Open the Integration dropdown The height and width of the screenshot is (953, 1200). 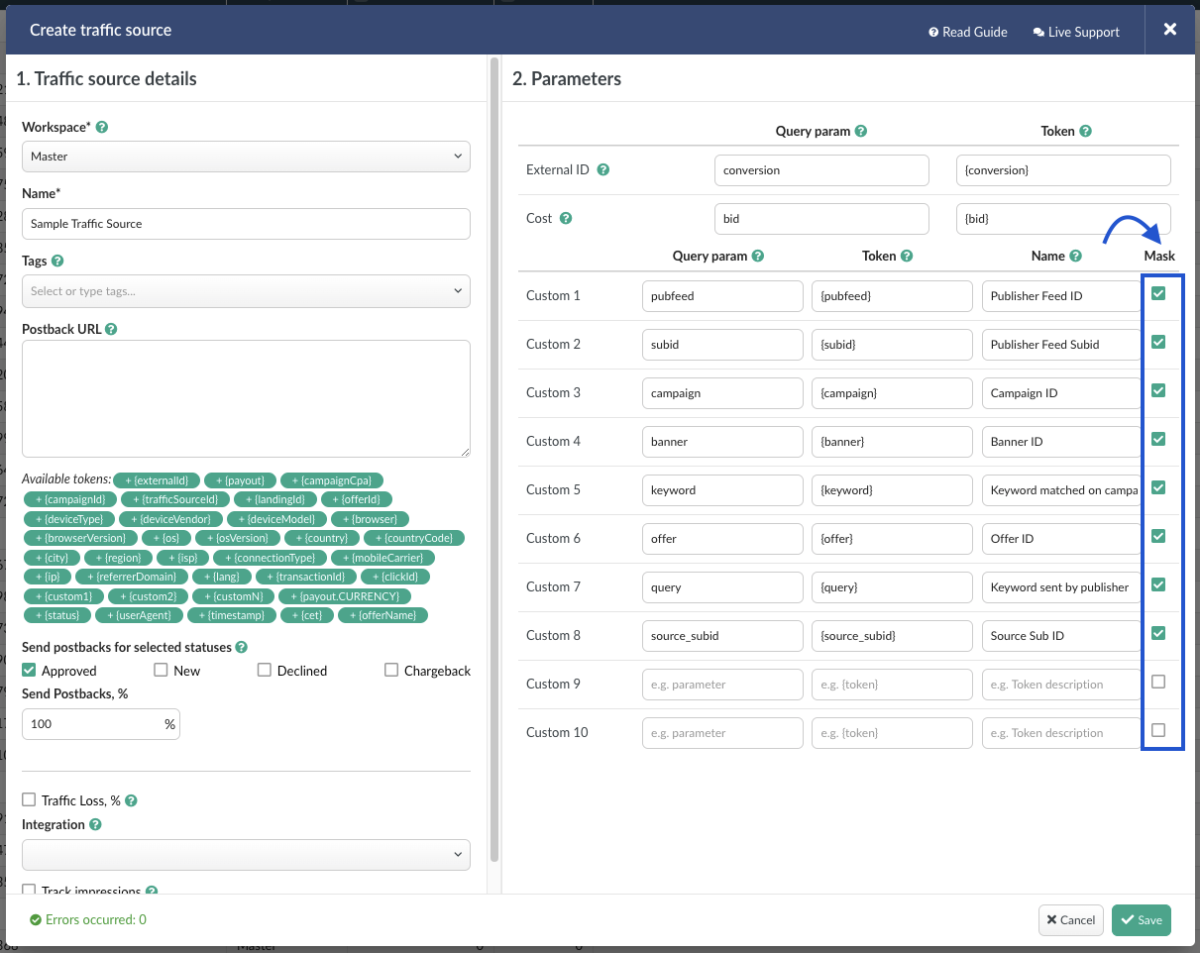(246, 855)
